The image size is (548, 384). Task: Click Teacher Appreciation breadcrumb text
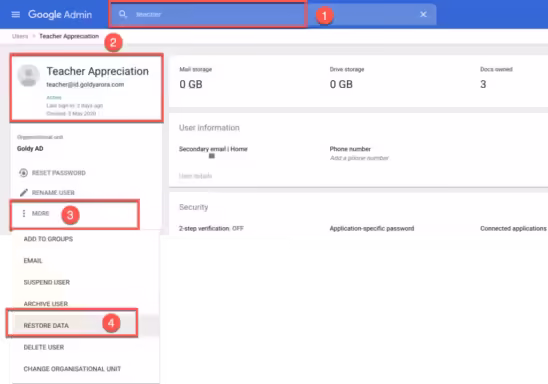click(69, 36)
